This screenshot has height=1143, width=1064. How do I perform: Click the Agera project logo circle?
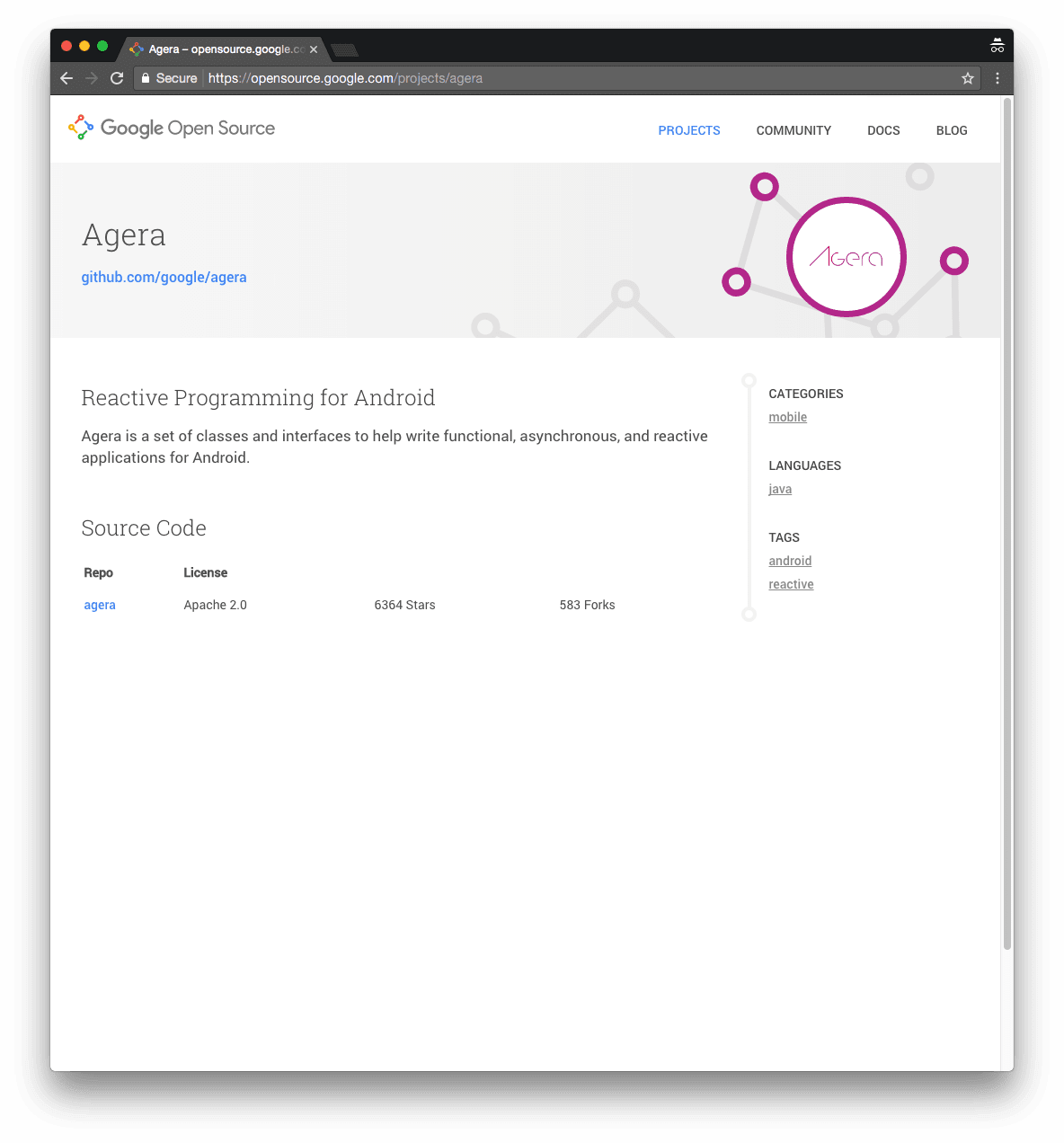tap(847, 257)
